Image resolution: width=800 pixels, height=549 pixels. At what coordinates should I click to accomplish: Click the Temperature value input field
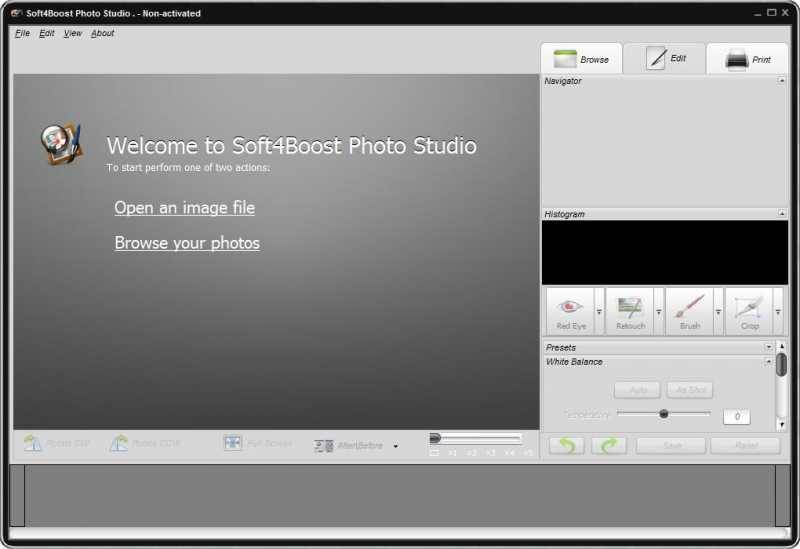736,416
